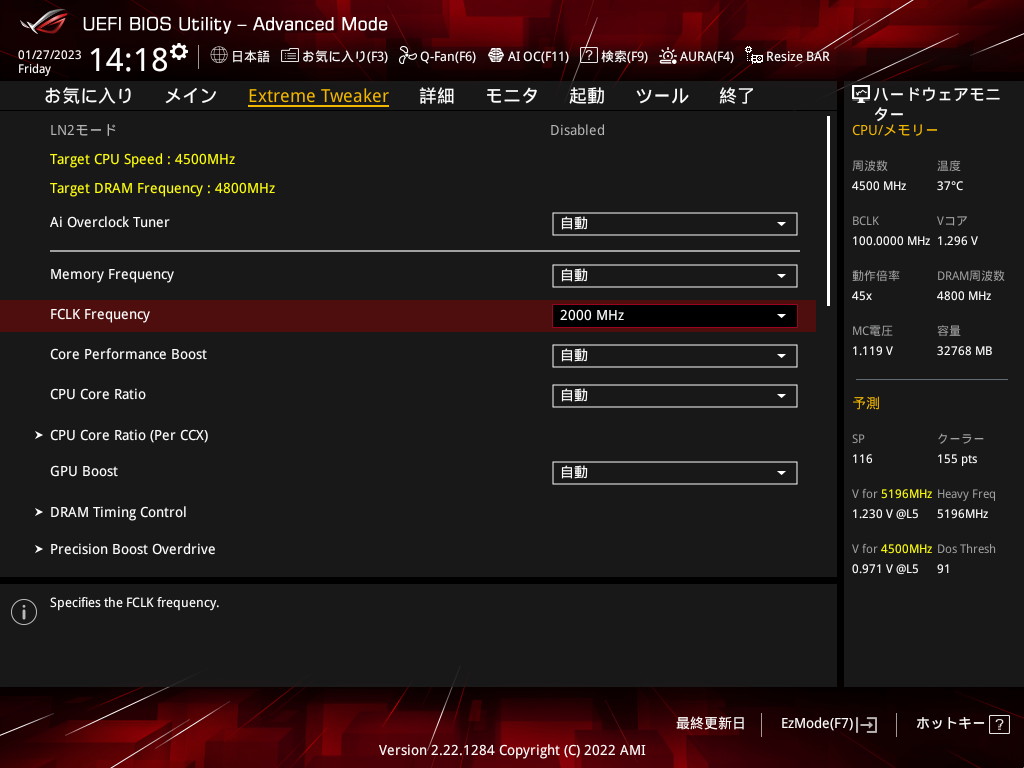Open Memory Frequency dropdown
This screenshot has height=768, width=1024.
coord(675,276)
